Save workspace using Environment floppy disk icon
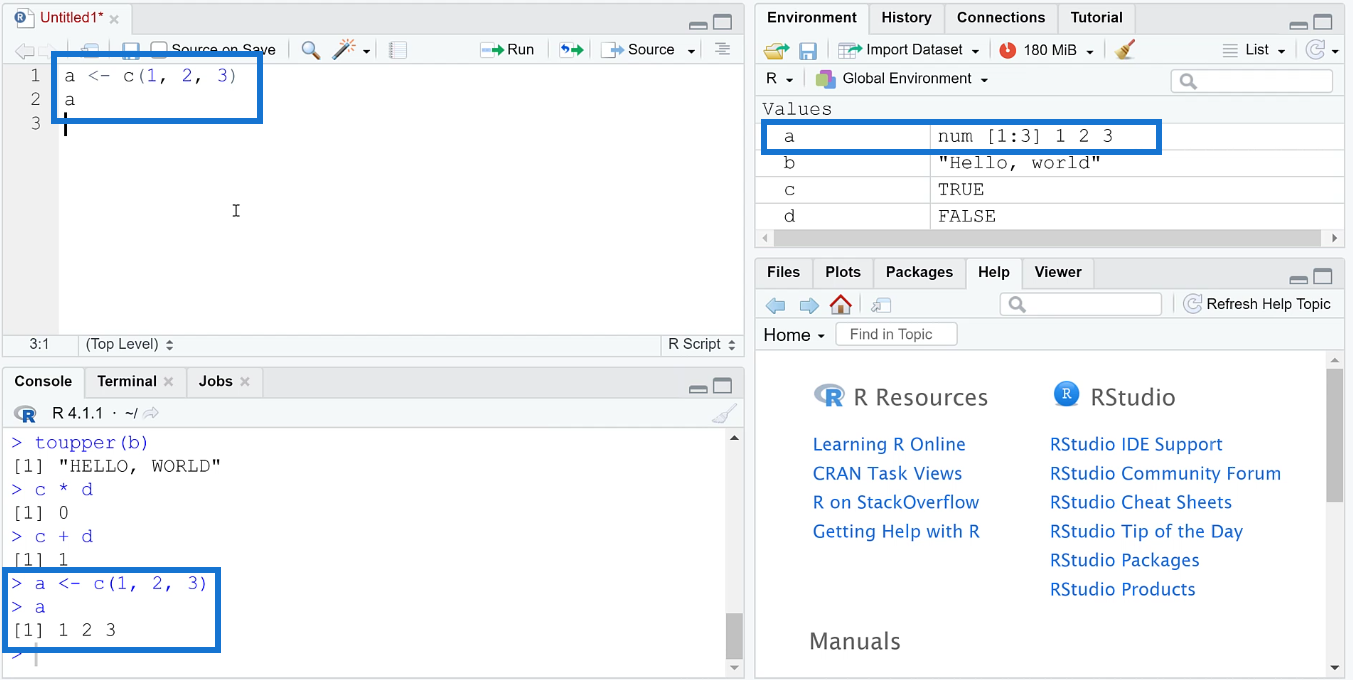 pos(808,50)
